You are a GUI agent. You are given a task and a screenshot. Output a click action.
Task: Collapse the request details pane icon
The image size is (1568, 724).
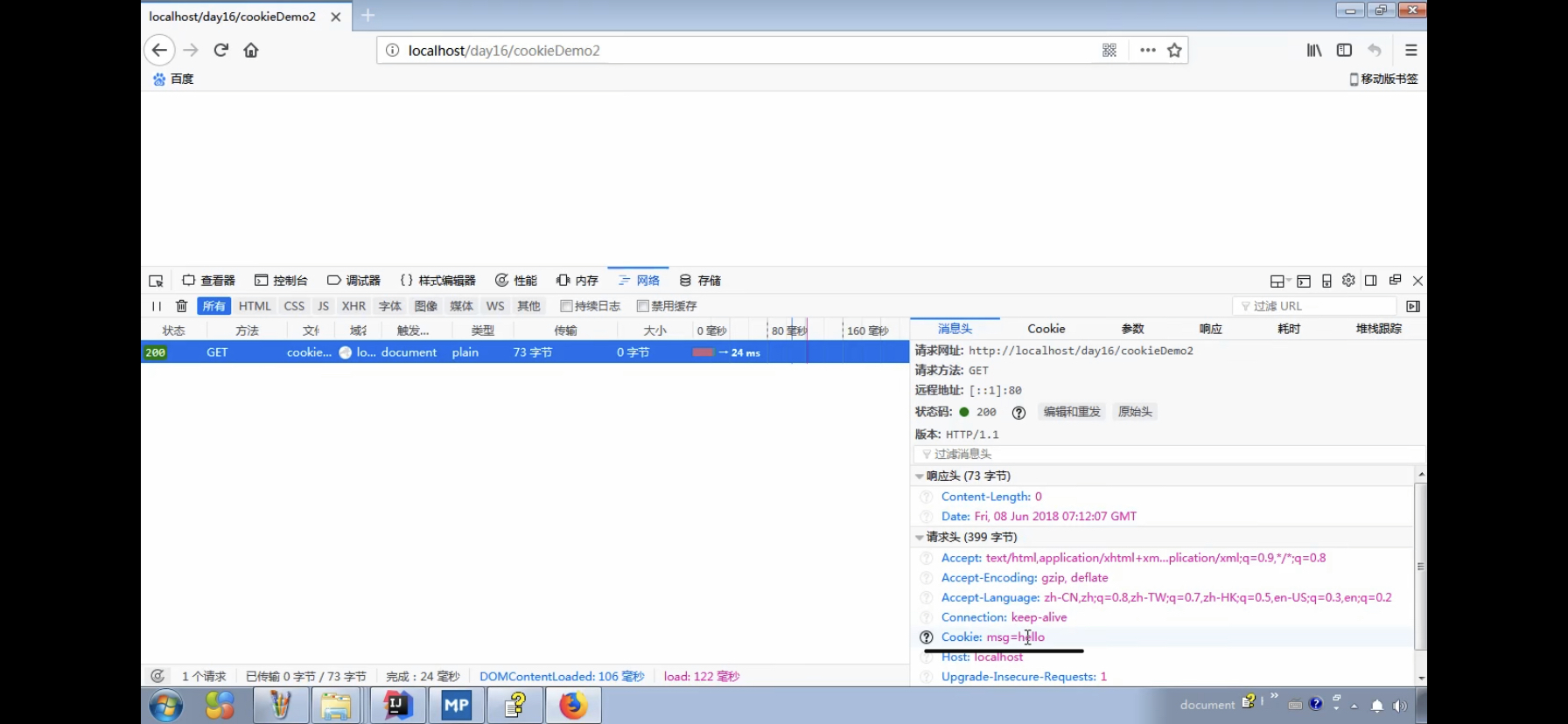pyautogui.click(x=1412, y=306)
